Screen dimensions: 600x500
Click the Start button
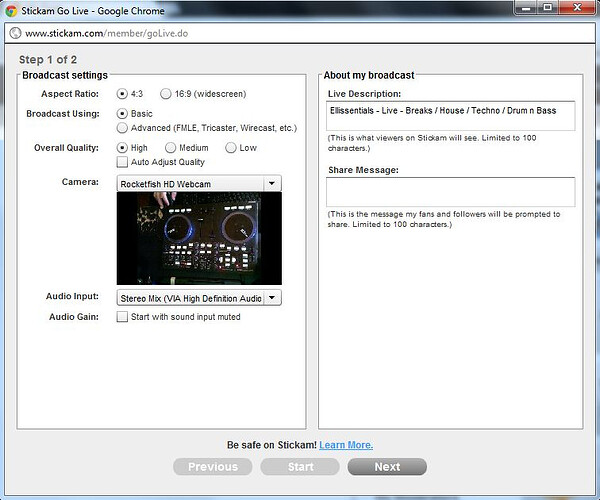(300, 467)
